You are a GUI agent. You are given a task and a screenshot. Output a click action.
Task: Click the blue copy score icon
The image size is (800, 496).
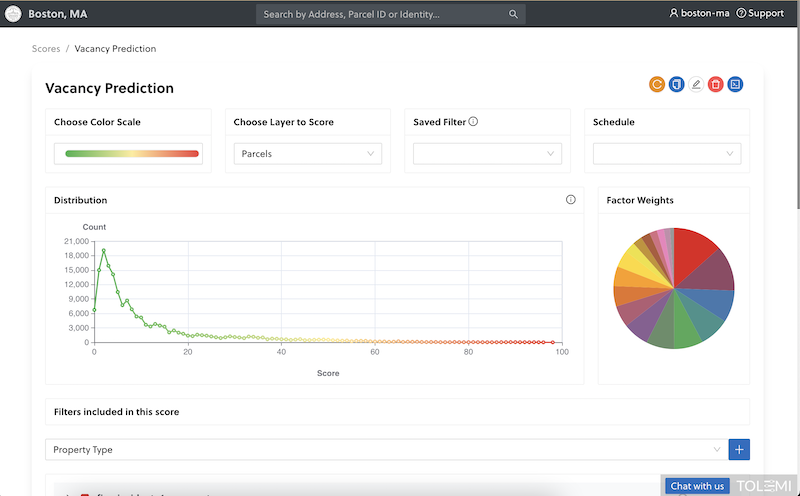[x=676, y=85]
